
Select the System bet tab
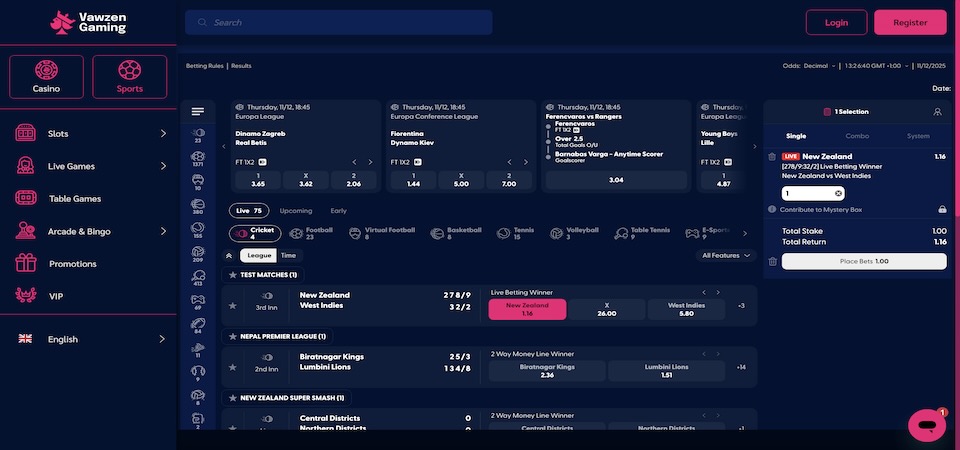(918, 136)
